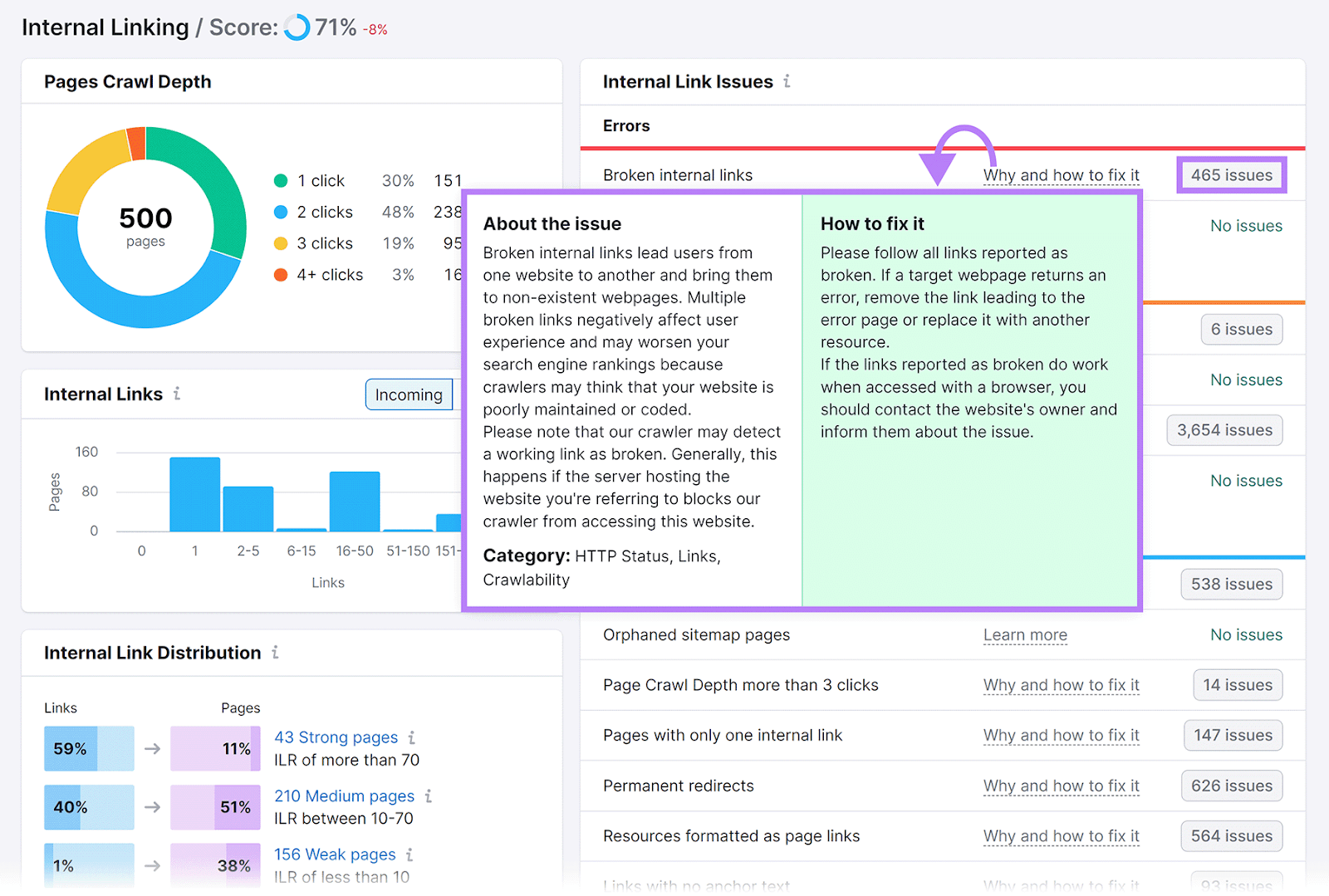Viewport: 1329px width, 896px height.
Task: Open Why and how to fix it for Permanent redirects
Action: tap(1061, 786)
